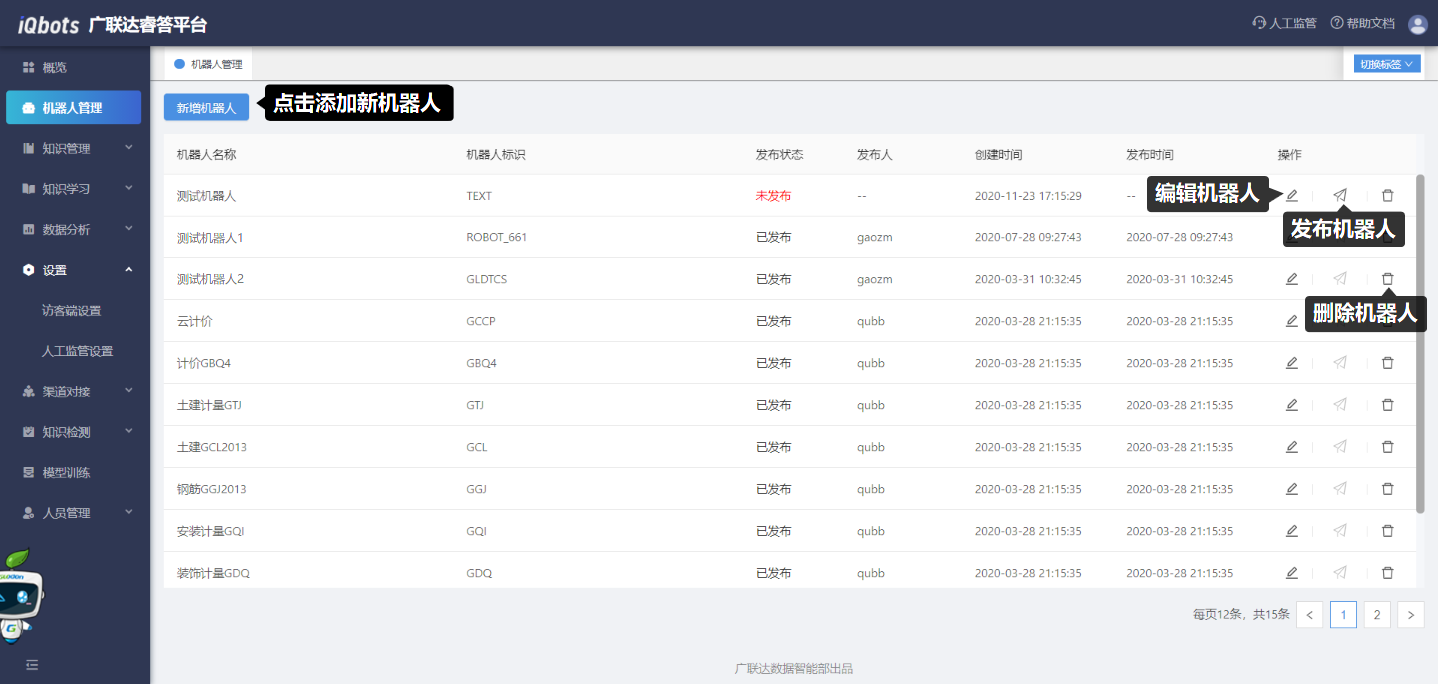Image resolution: width=1438 pixels, height=684 pixels.
Task: Open the 切换标签 dropdown
Action: [1383, 64]
